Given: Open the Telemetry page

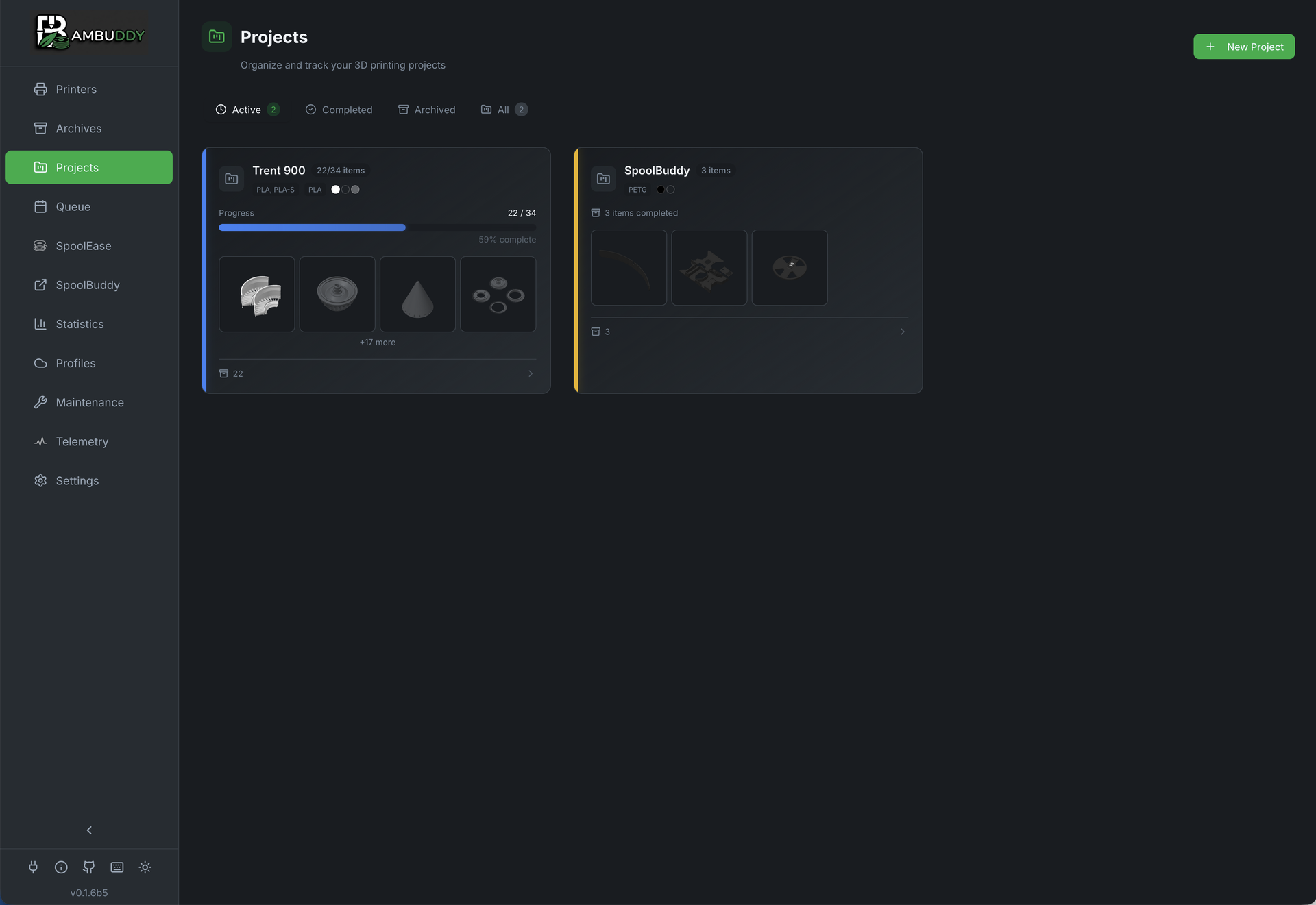Looking at the screenshot, I should click(x=82, y=441).
